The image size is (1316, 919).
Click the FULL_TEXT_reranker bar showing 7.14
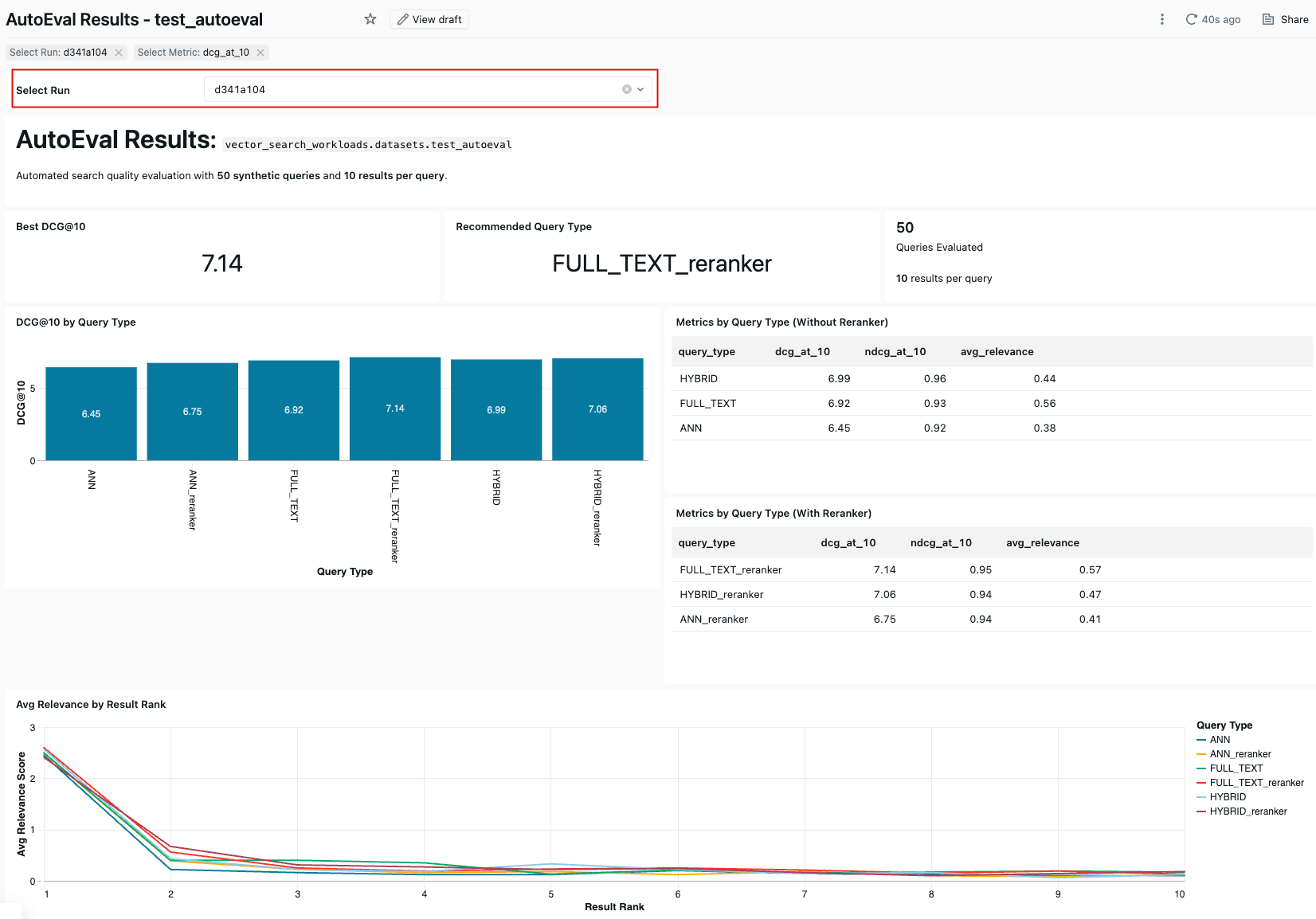395,409
